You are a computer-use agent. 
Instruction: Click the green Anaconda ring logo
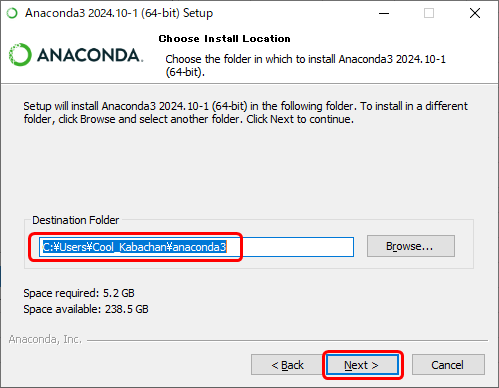20,55
